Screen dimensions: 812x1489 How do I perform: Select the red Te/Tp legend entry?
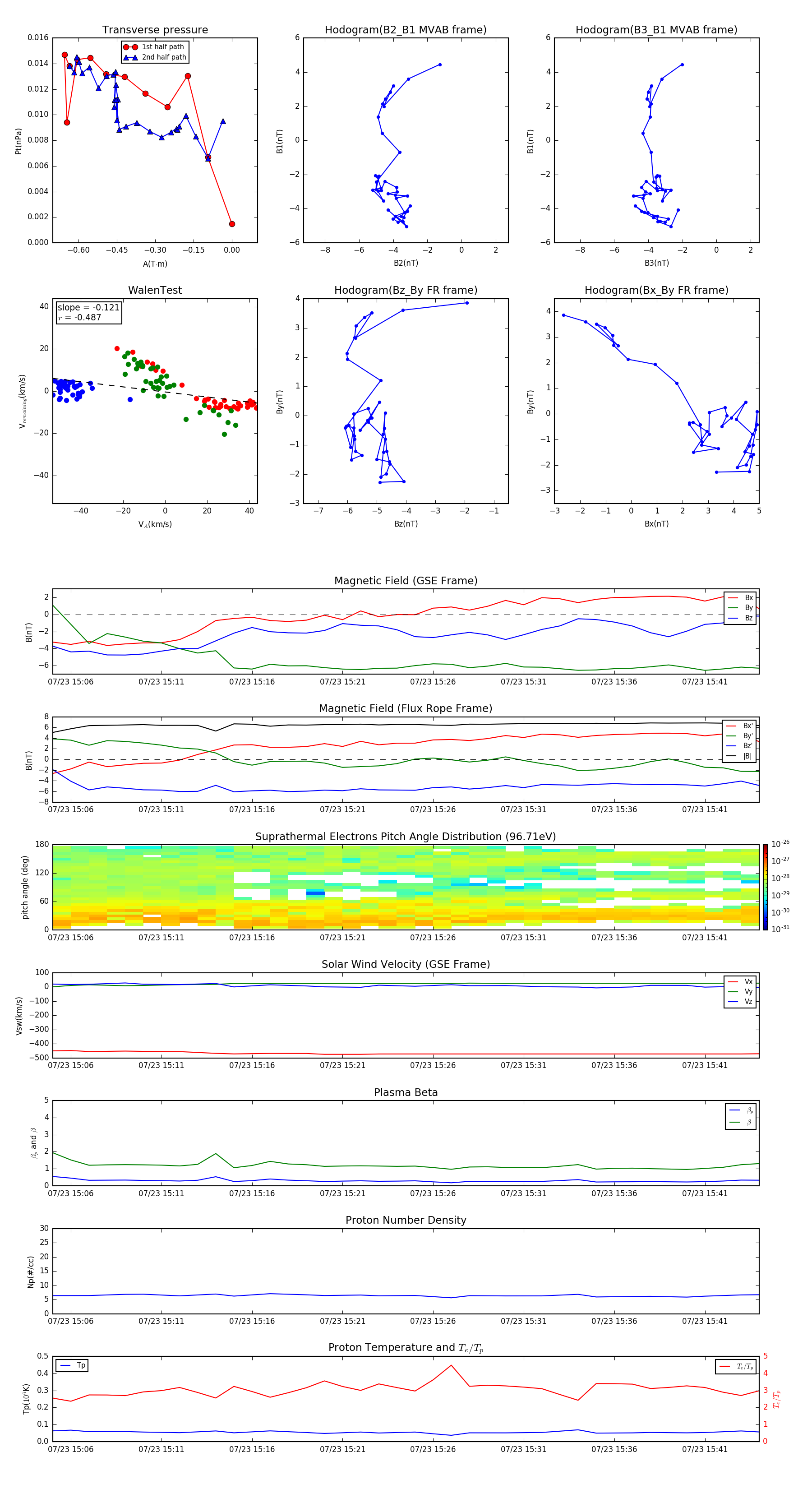point(737,1366)
